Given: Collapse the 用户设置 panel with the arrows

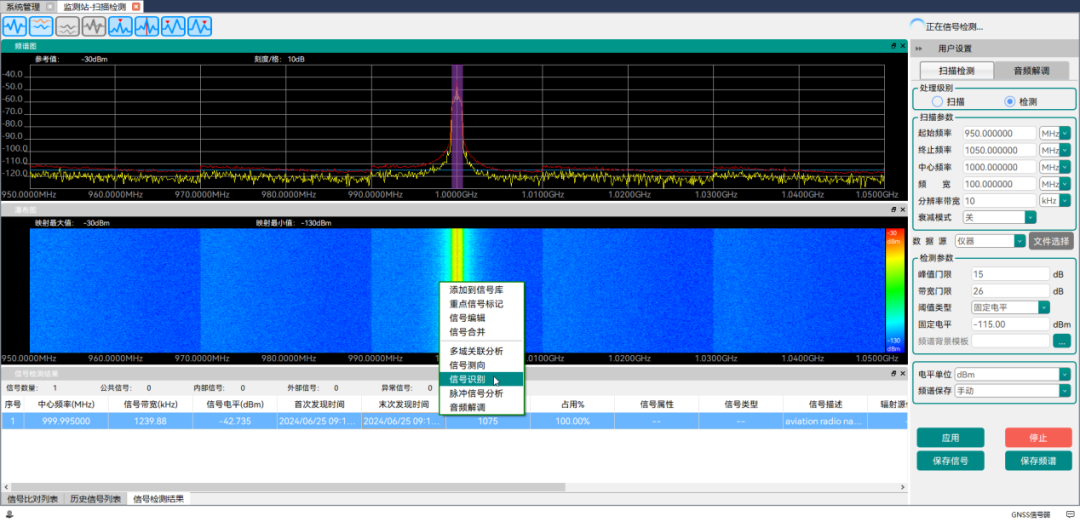Looking at the screenshot, I should (919, 49).
